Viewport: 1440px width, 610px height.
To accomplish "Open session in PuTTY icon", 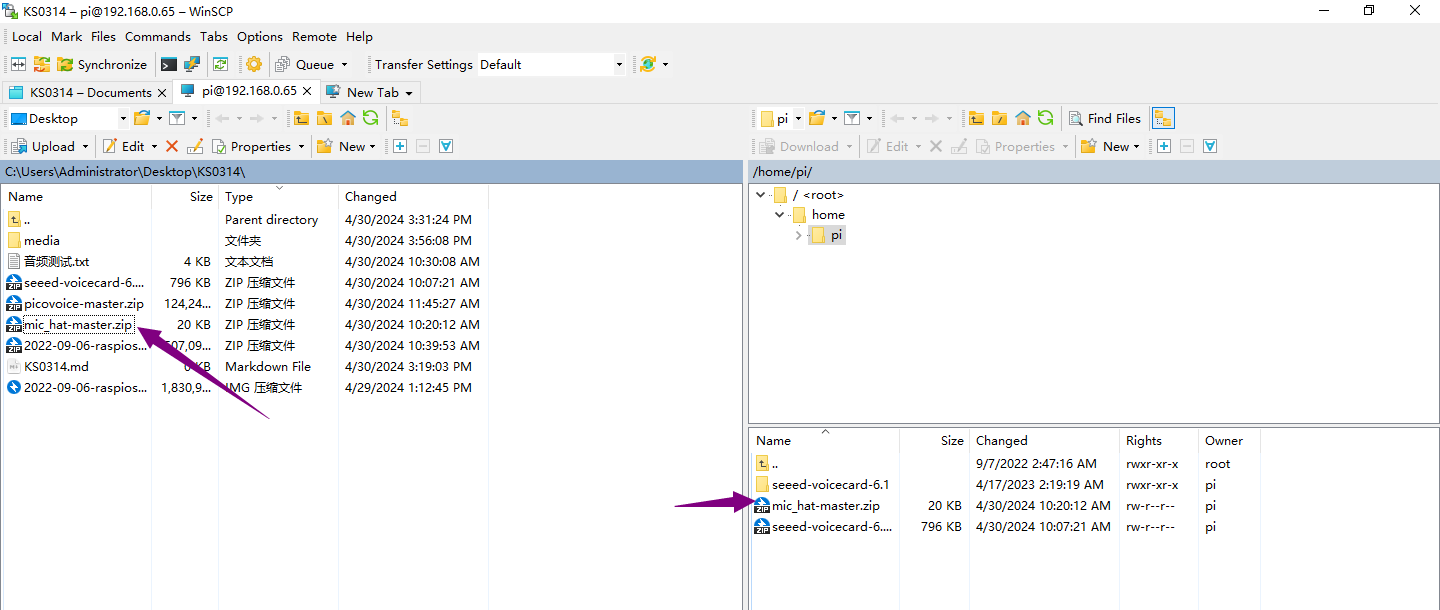I will (x=192, y=64).
